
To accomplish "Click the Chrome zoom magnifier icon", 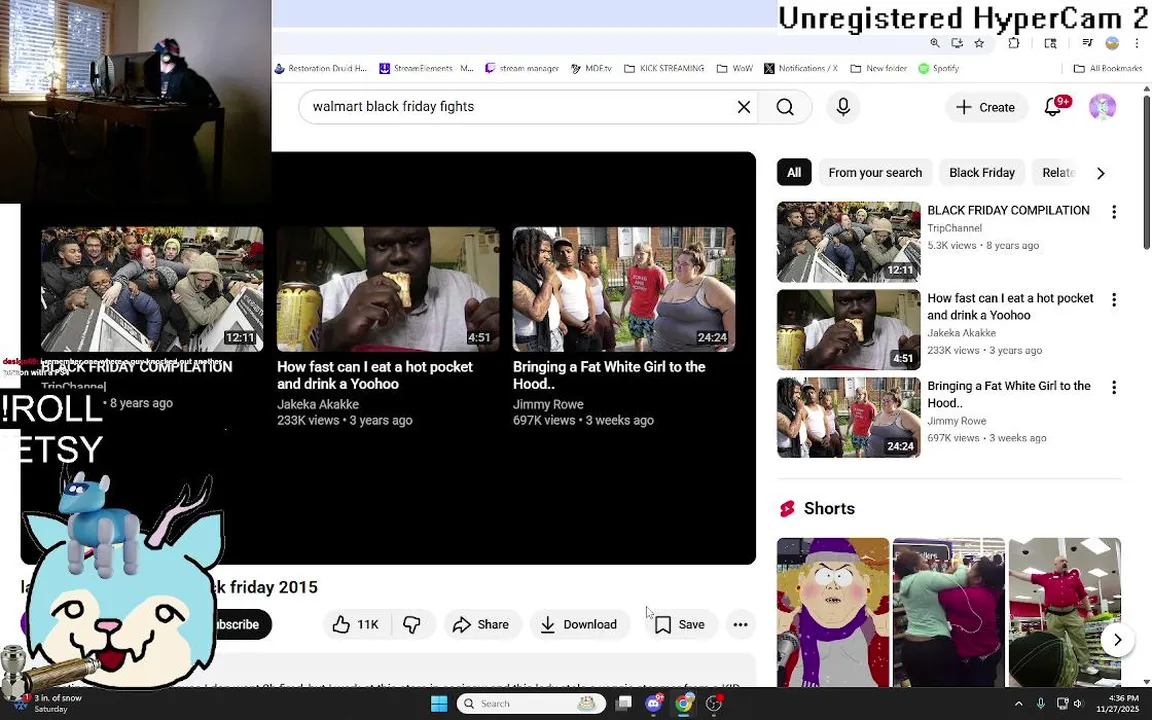I will [x=935, y=43].
